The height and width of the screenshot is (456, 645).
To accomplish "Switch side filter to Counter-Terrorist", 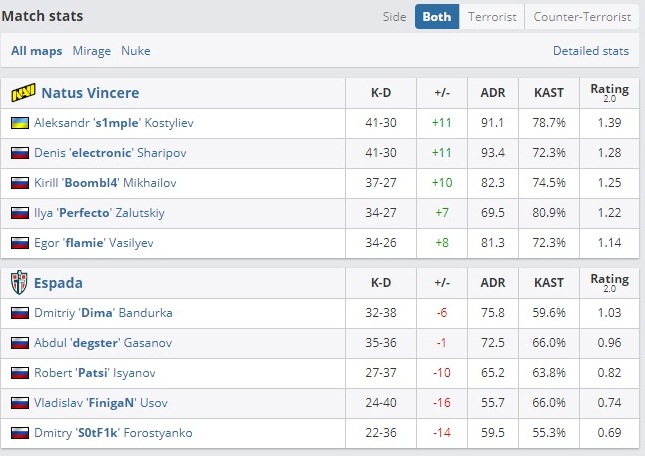I will [582, 17].
